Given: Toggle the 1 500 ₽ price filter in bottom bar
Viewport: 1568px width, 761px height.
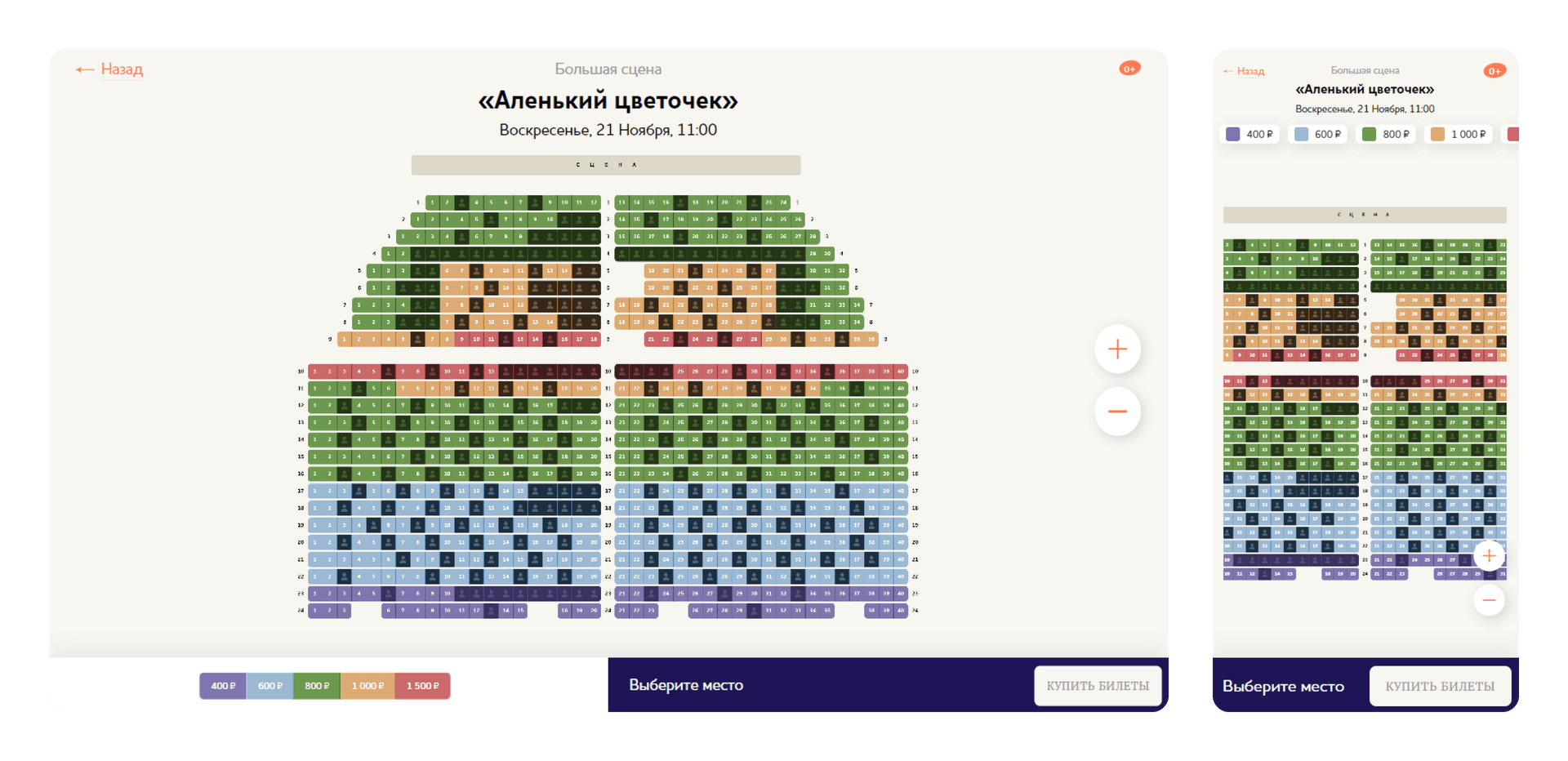Looking at the screenshot, I should point(422,686).
